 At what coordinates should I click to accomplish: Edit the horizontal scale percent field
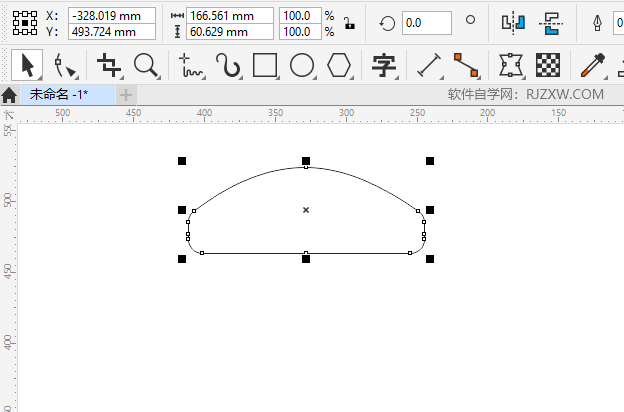[300, 16]
